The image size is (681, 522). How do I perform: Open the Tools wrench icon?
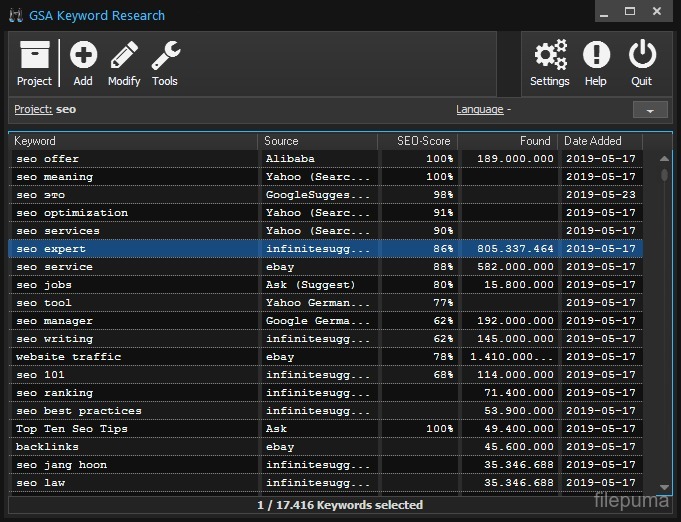165,56
